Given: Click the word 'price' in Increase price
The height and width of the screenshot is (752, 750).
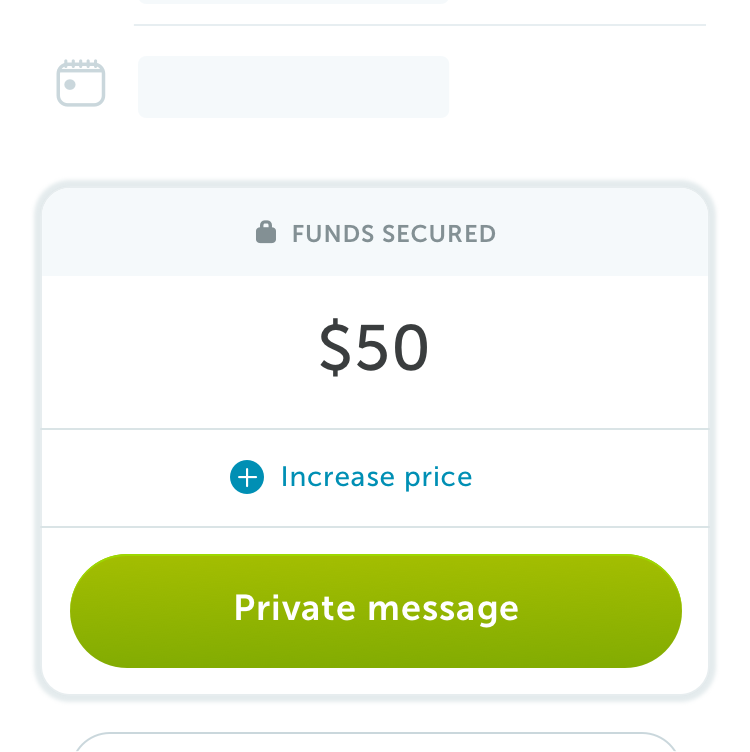Looking at the screenshot, I should (439, 479).
